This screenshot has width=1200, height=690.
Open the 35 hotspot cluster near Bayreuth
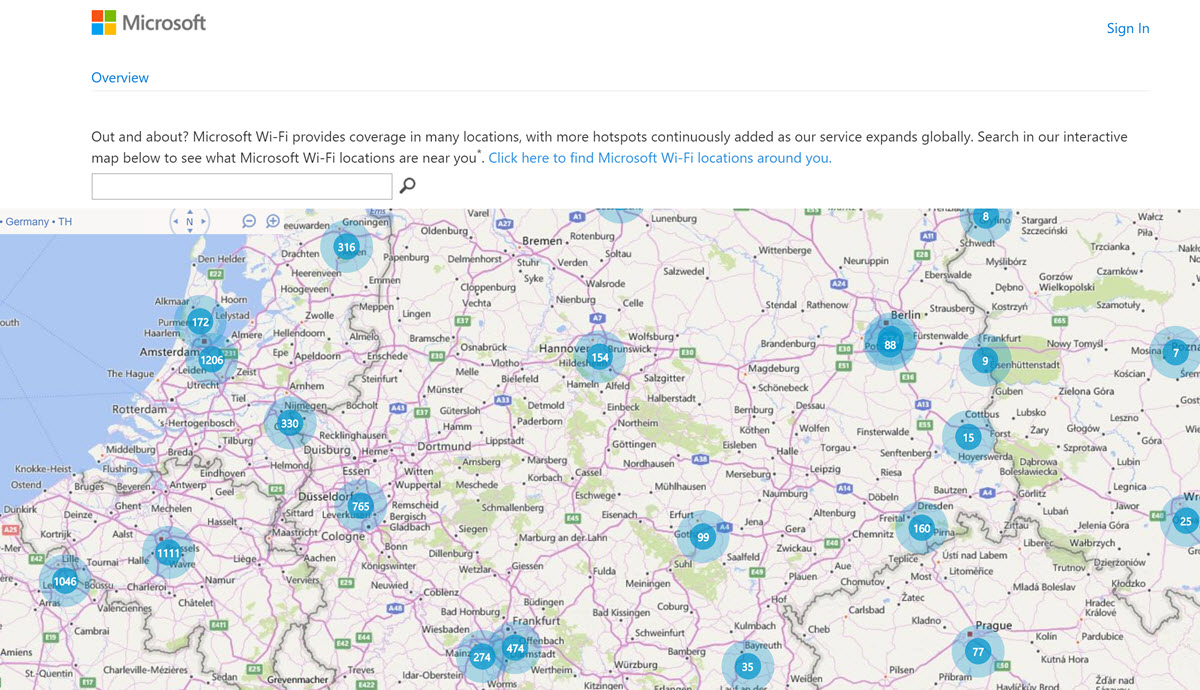pos(747,667)
